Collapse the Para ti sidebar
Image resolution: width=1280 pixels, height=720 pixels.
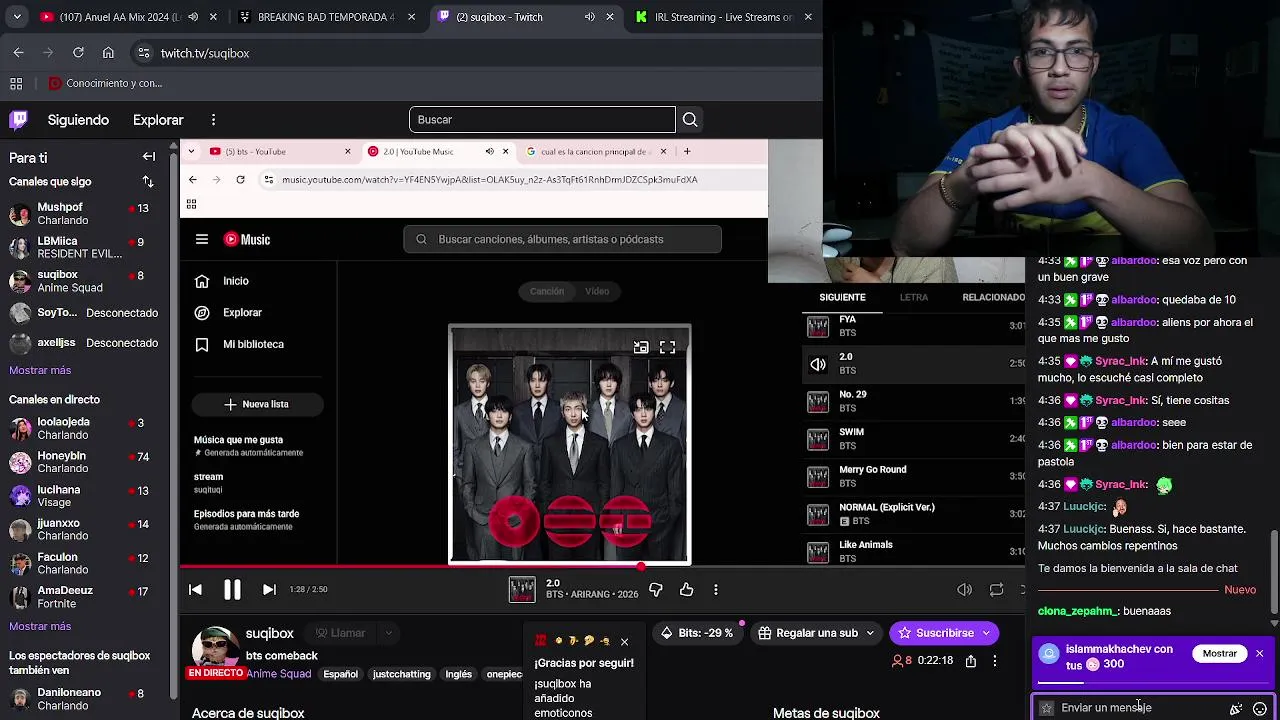(149, 157)
